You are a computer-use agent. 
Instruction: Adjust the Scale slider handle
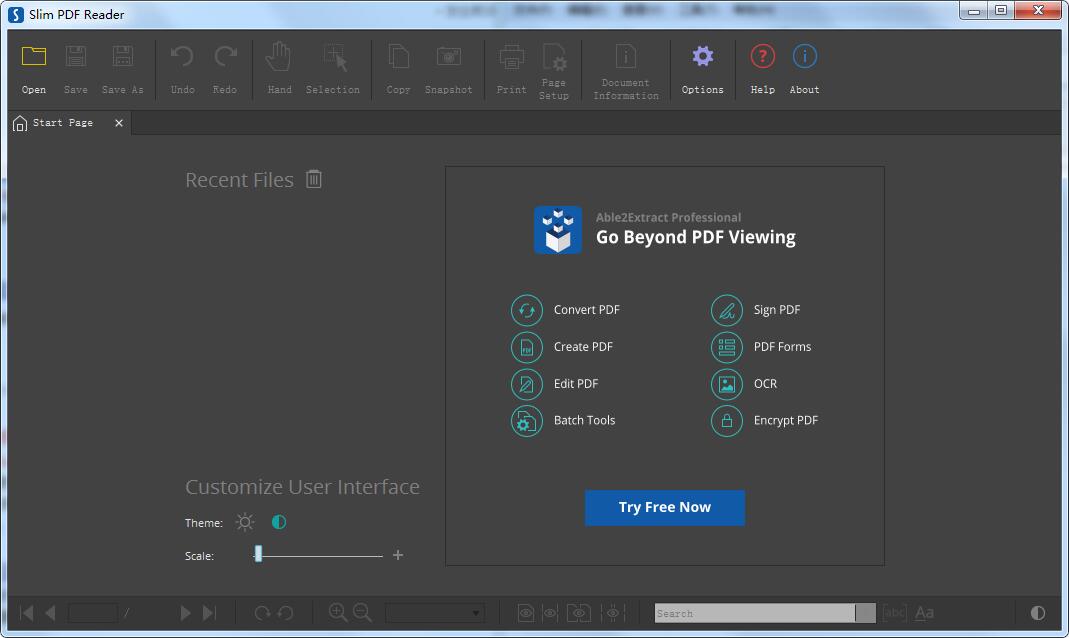point(257,555)
